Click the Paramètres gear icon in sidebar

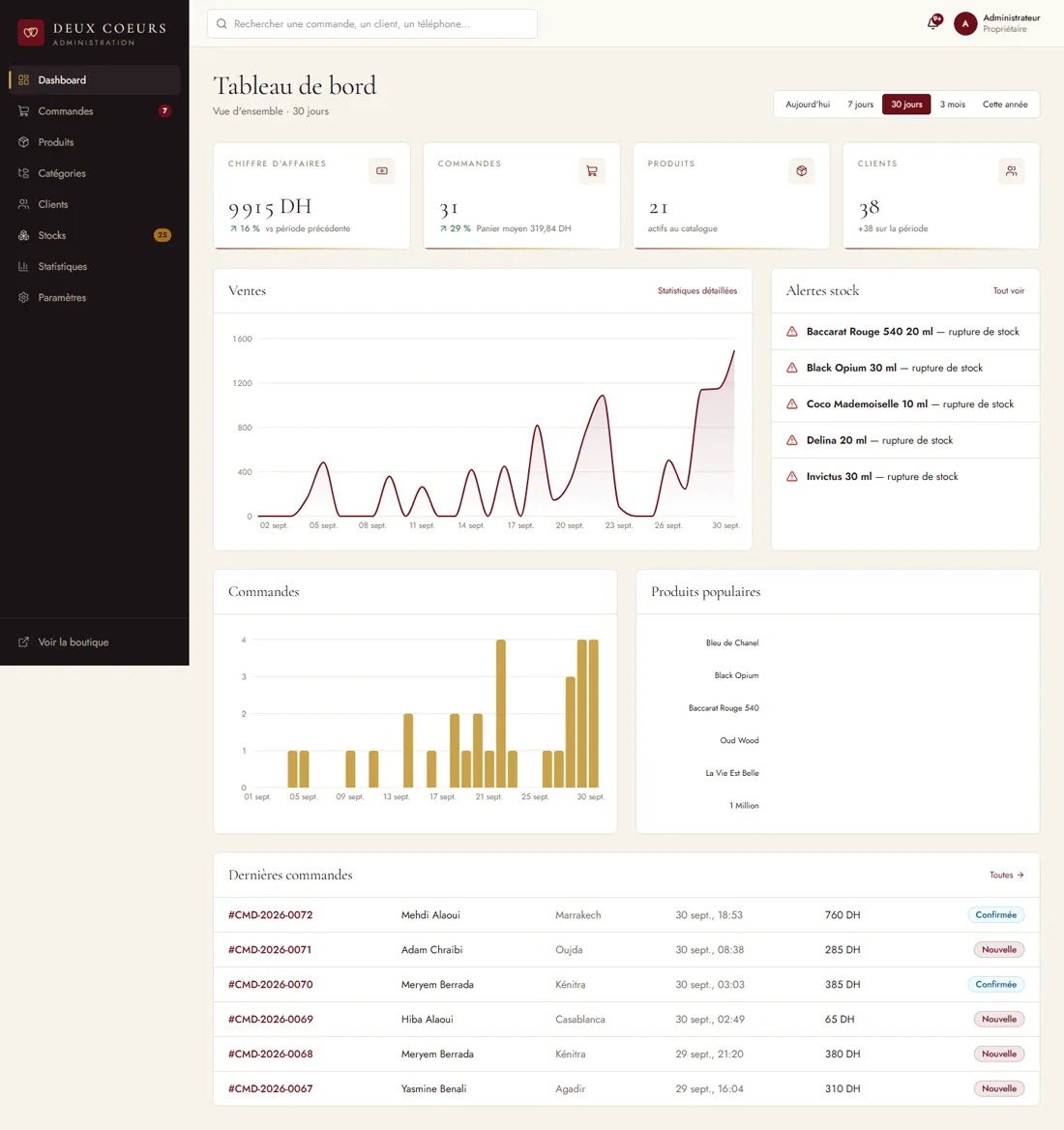(x=24, y=297)
